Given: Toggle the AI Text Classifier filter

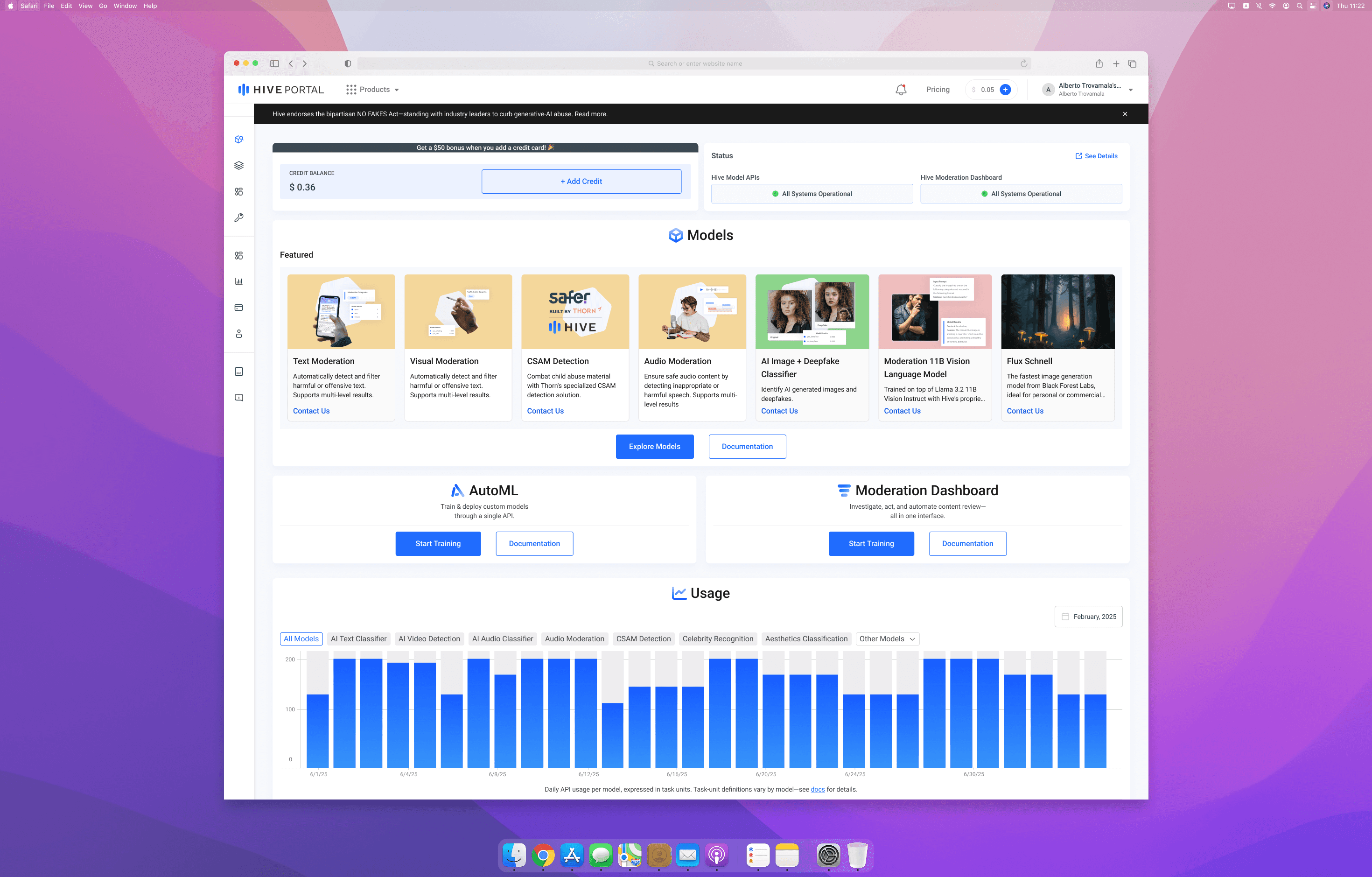Looking at the screenshot, I should click(358, 639).
